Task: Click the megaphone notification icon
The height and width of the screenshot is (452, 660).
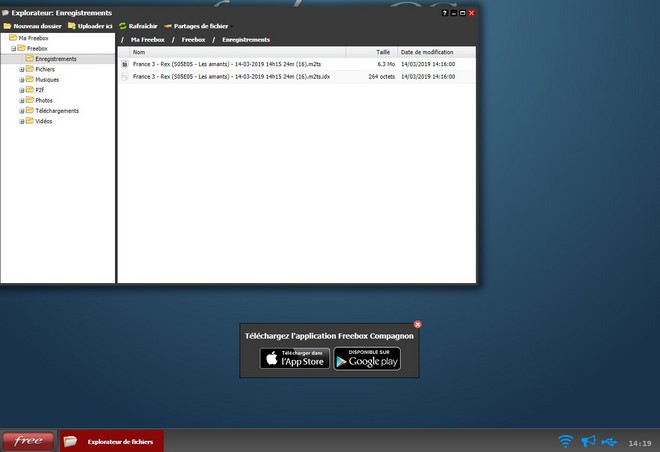Action: [x=588, y=441]
